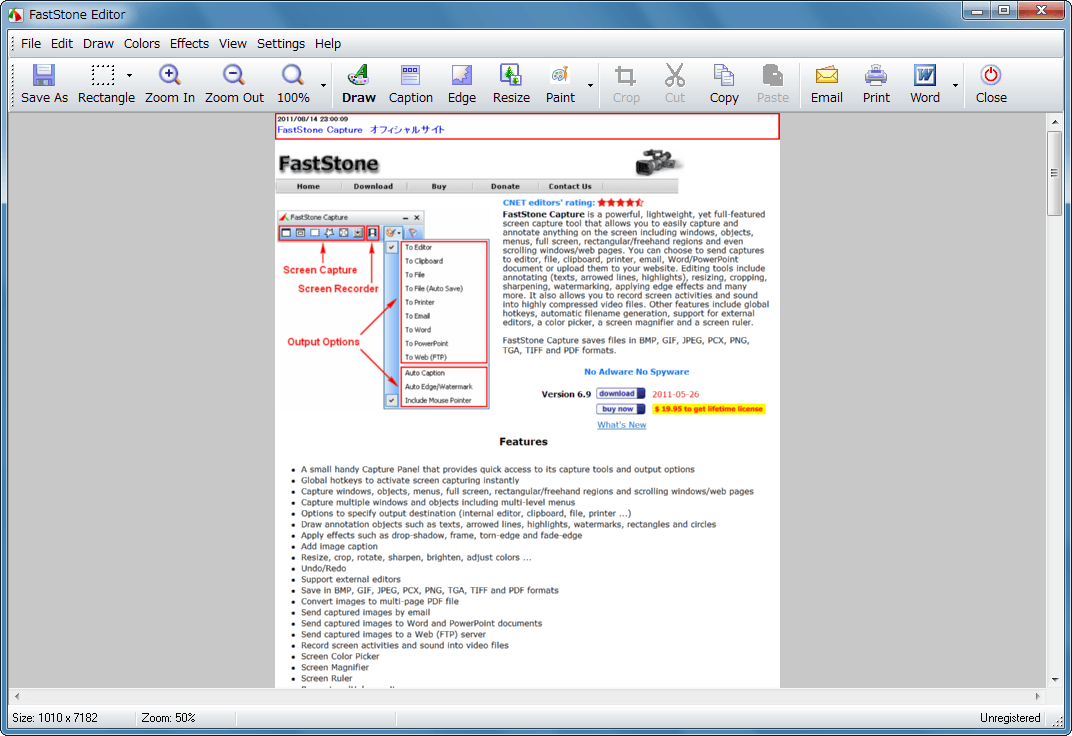Image resolution: width=1072 pixels, height=736 pixels.
Task: Minimize the FastStone Editor window
Action: tap(977, 11)
